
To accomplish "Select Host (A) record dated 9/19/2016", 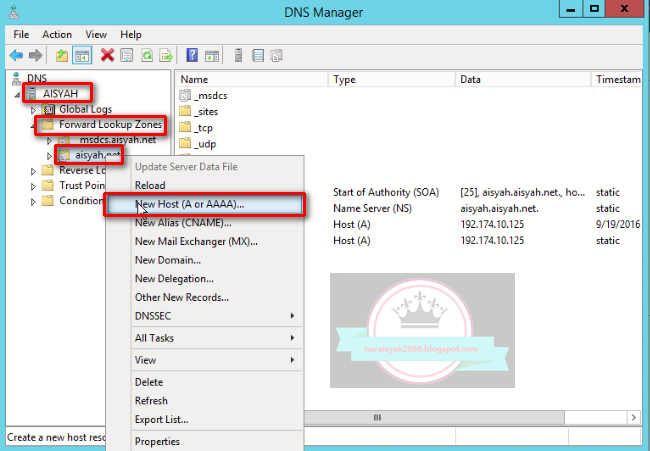I will click(352, 224).
